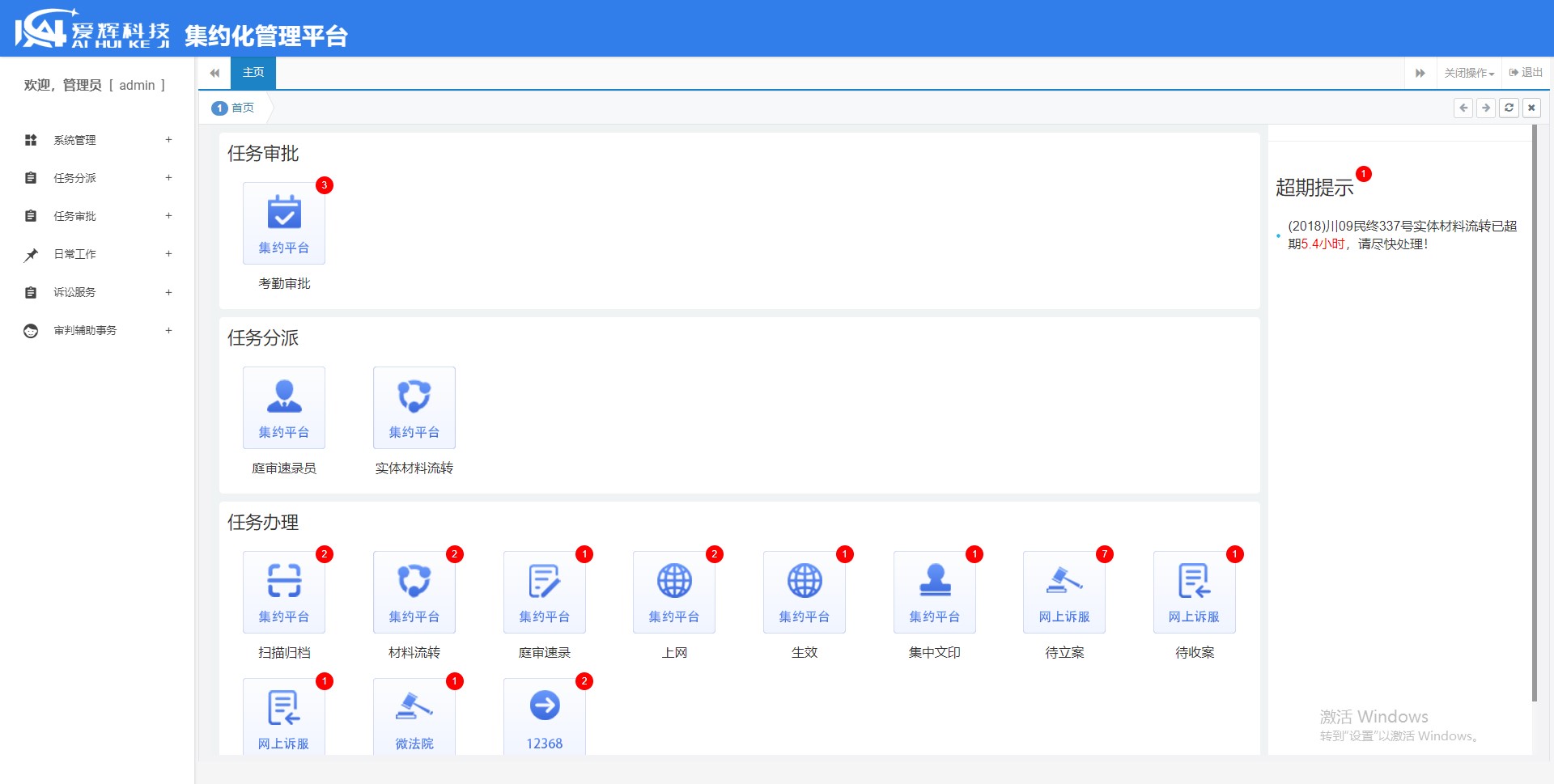This screenshot has width=1554, height=784.
Task: Expand the 任务分派 sidebar menu
Action: click(x=97, y=178)
